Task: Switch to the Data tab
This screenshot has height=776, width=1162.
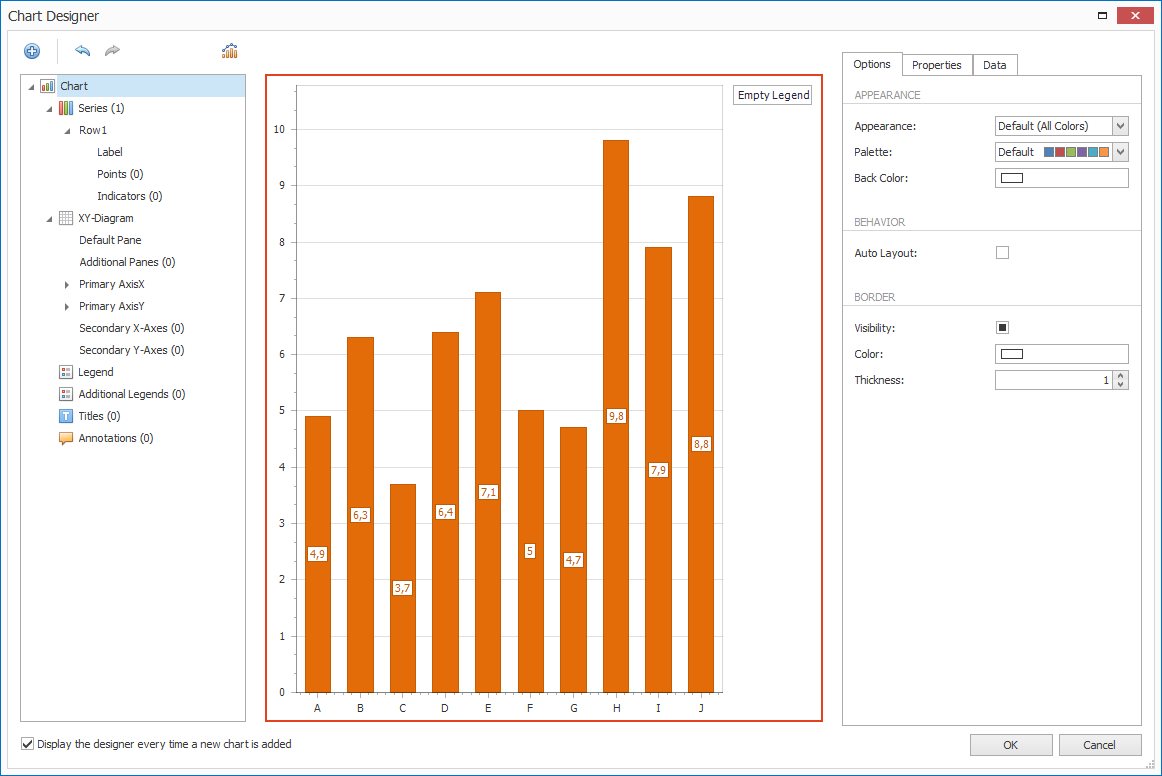Action: point(994,65)
